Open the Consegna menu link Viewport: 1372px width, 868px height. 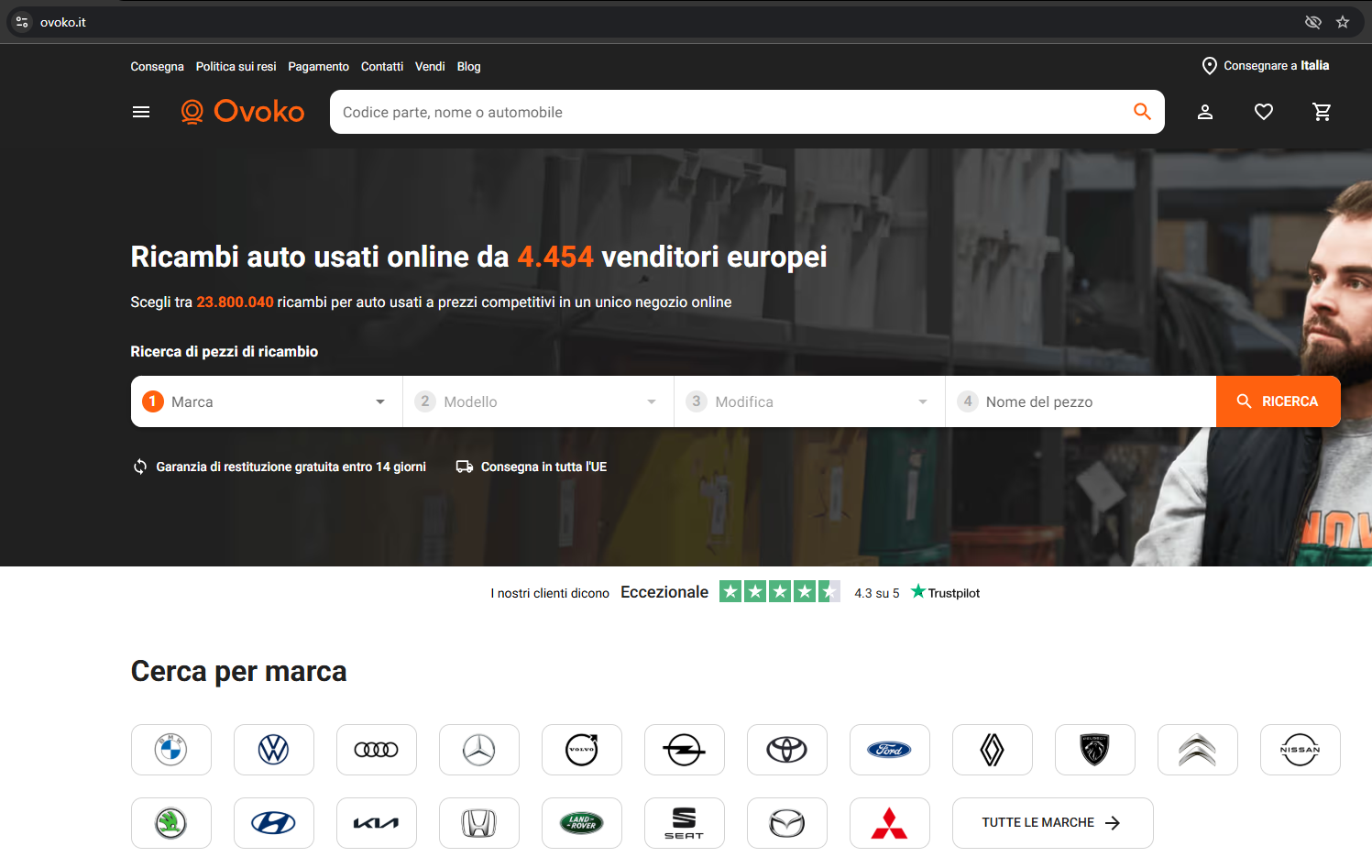157,67
